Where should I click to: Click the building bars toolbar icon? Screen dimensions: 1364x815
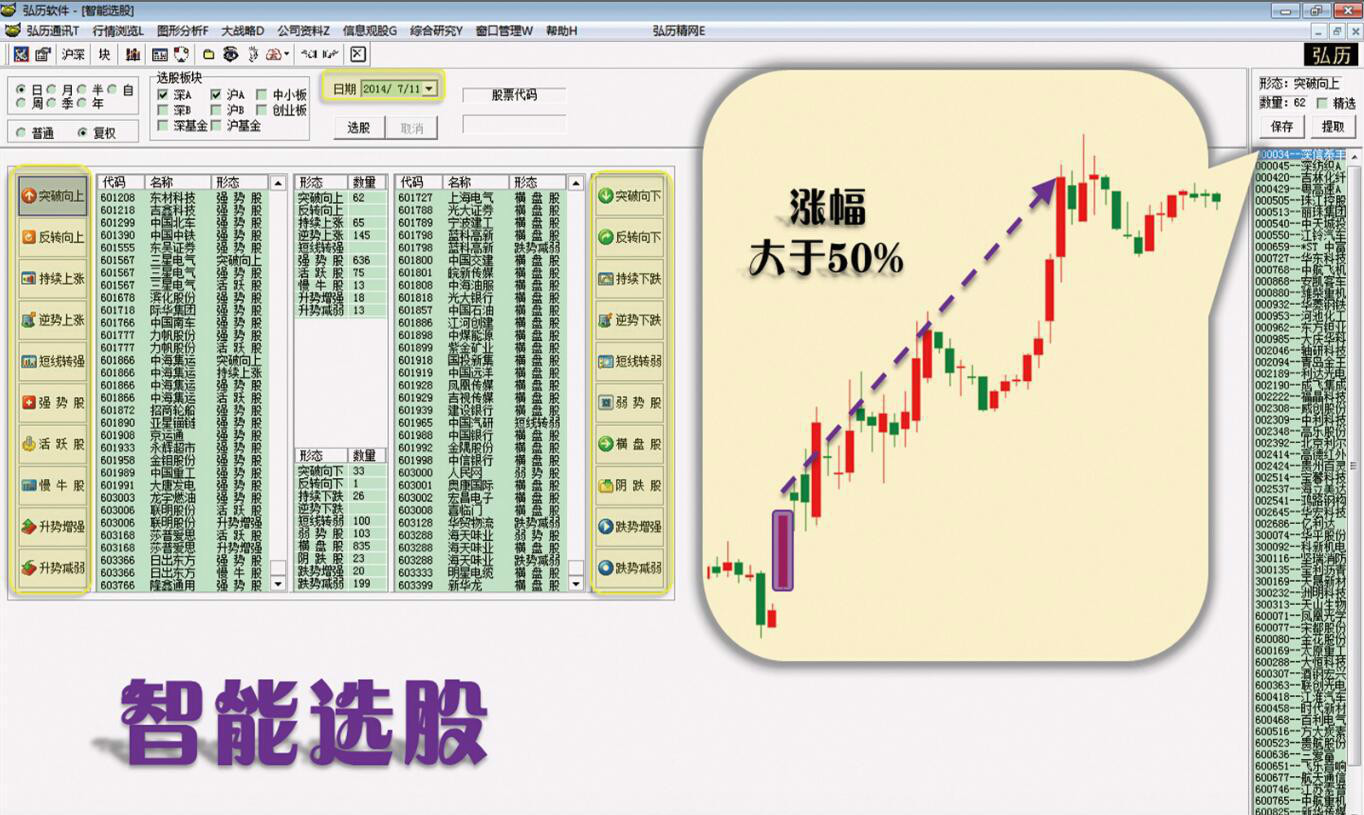coord(132,54)
